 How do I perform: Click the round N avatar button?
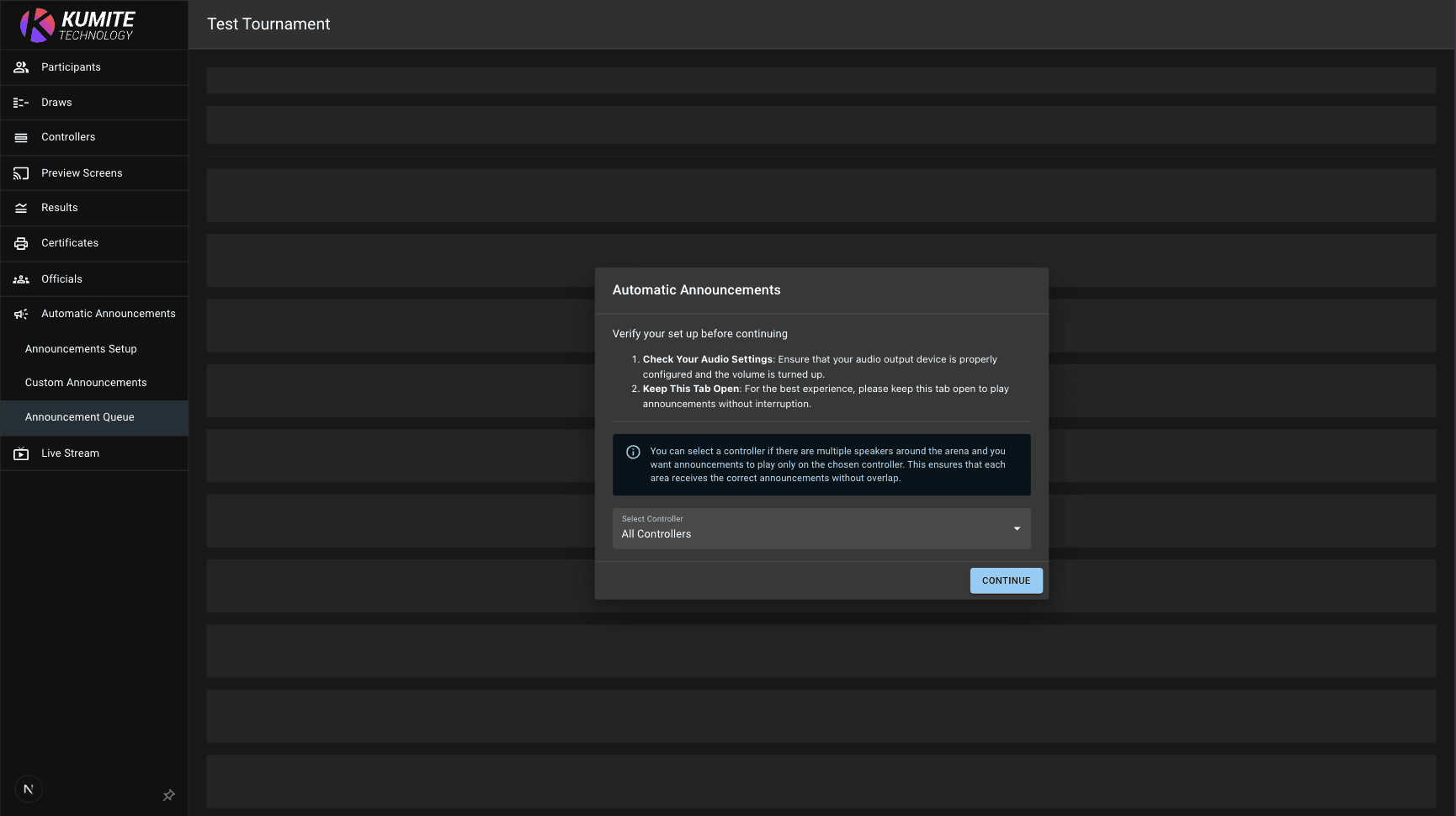point(29,789)
